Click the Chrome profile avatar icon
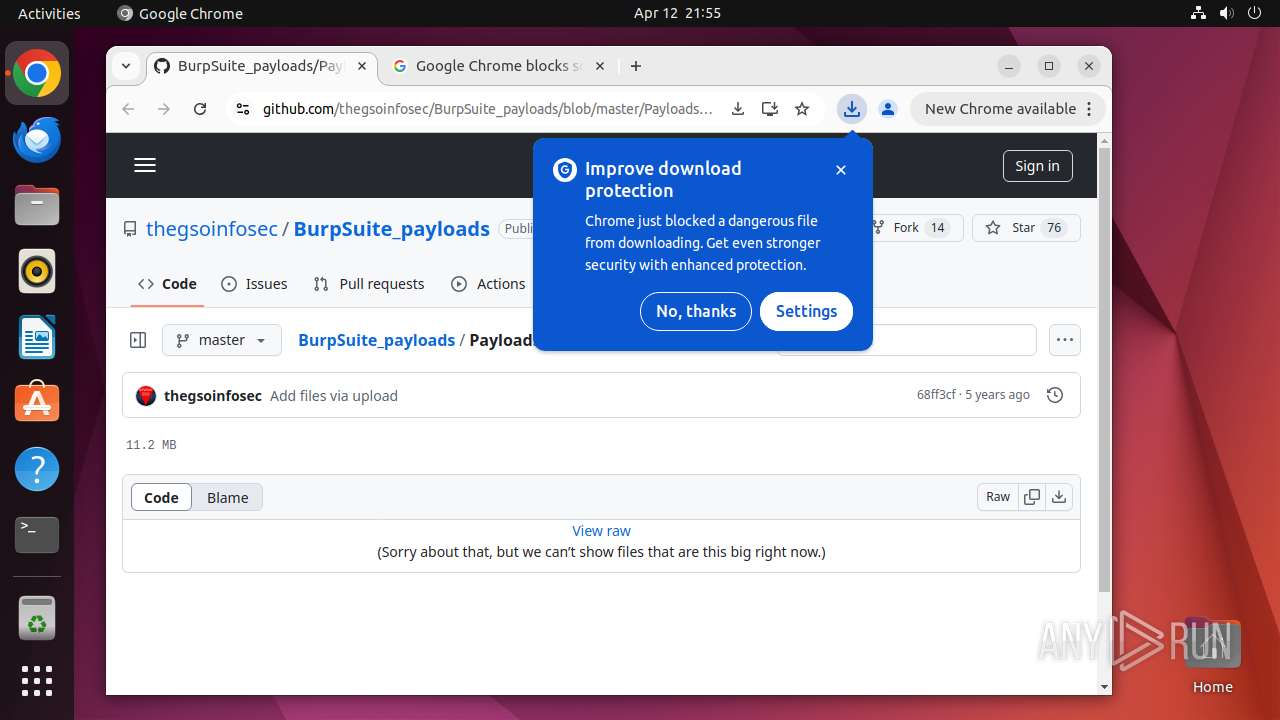Image resolution: width=1280 pixels, height=720 pixels. pos(887,109)
